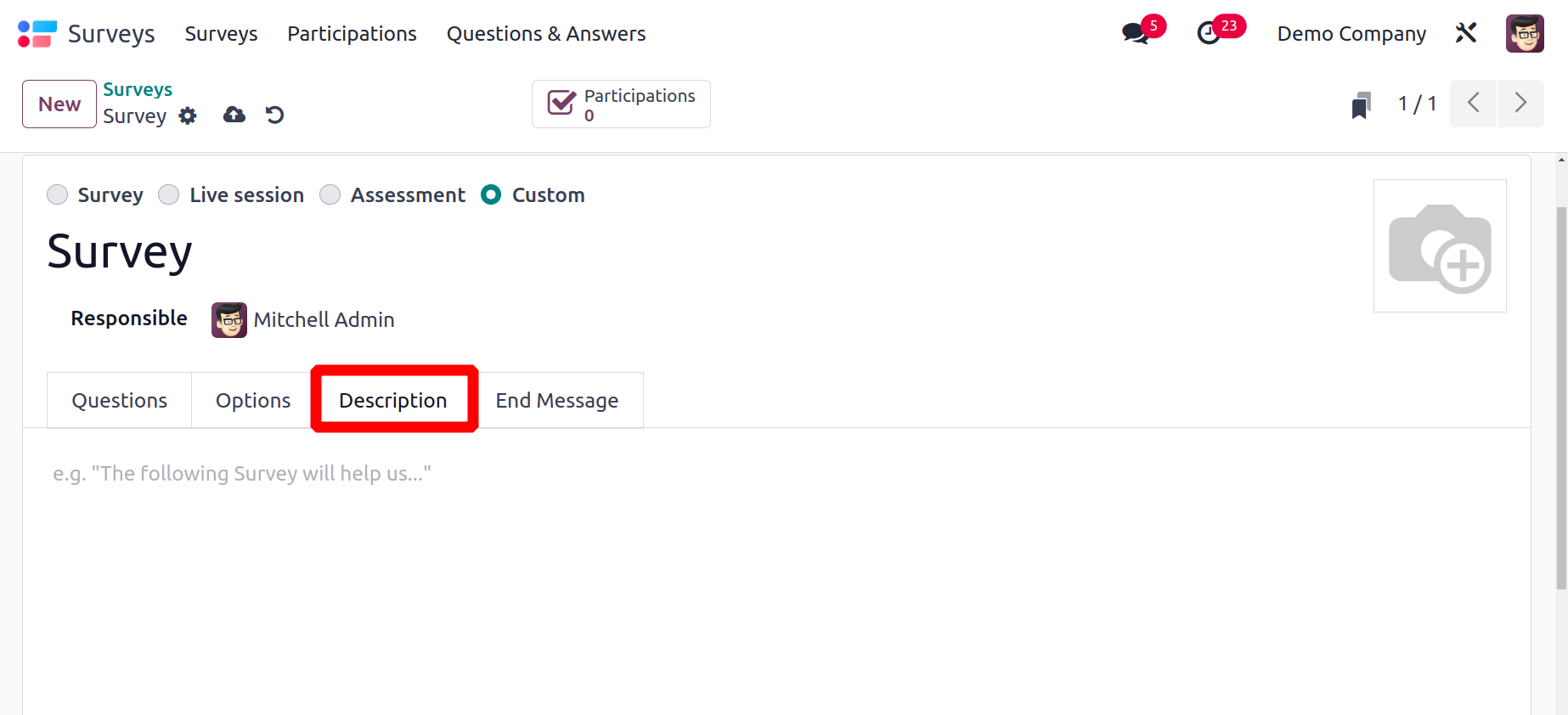The image size is (1568, 715).
Task: Discard changes with the undo arrow icon
Action: [274, 115]
